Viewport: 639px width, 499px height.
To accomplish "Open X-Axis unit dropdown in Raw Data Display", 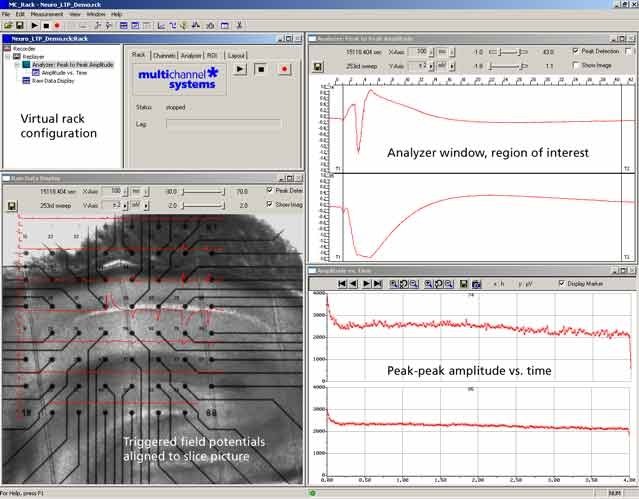I will pyautogui.click(x=146, y=191).
